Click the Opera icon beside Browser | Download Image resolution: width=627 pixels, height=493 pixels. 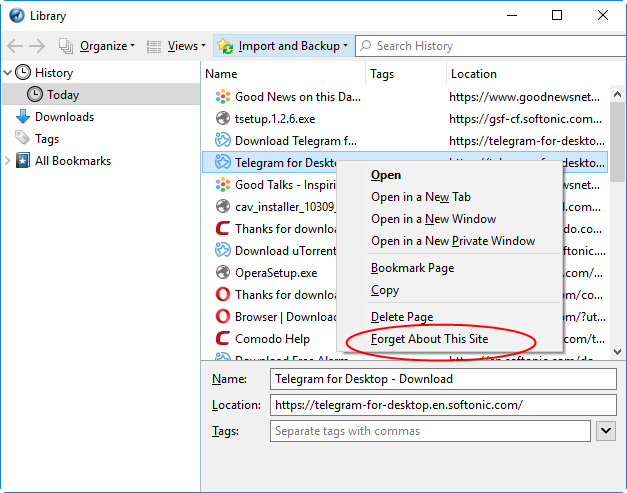click(x=223, y=316)
